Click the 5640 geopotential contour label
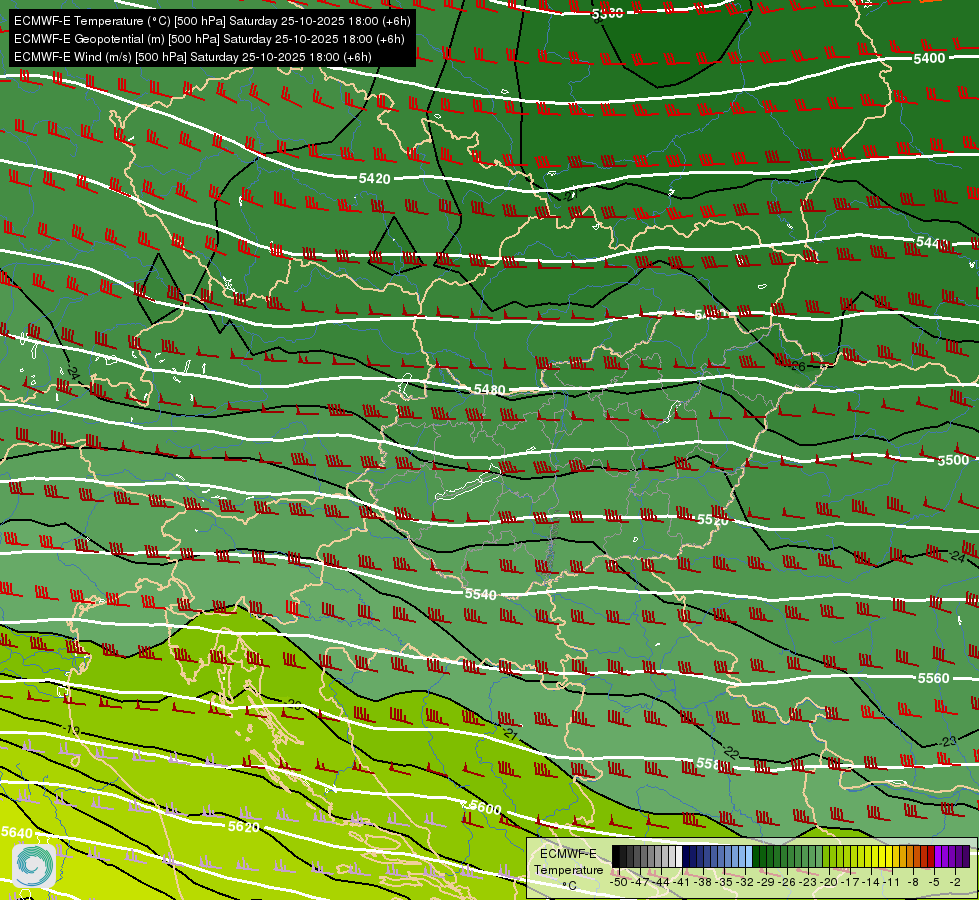The image size is (979, 900). (x=17, y=833)
